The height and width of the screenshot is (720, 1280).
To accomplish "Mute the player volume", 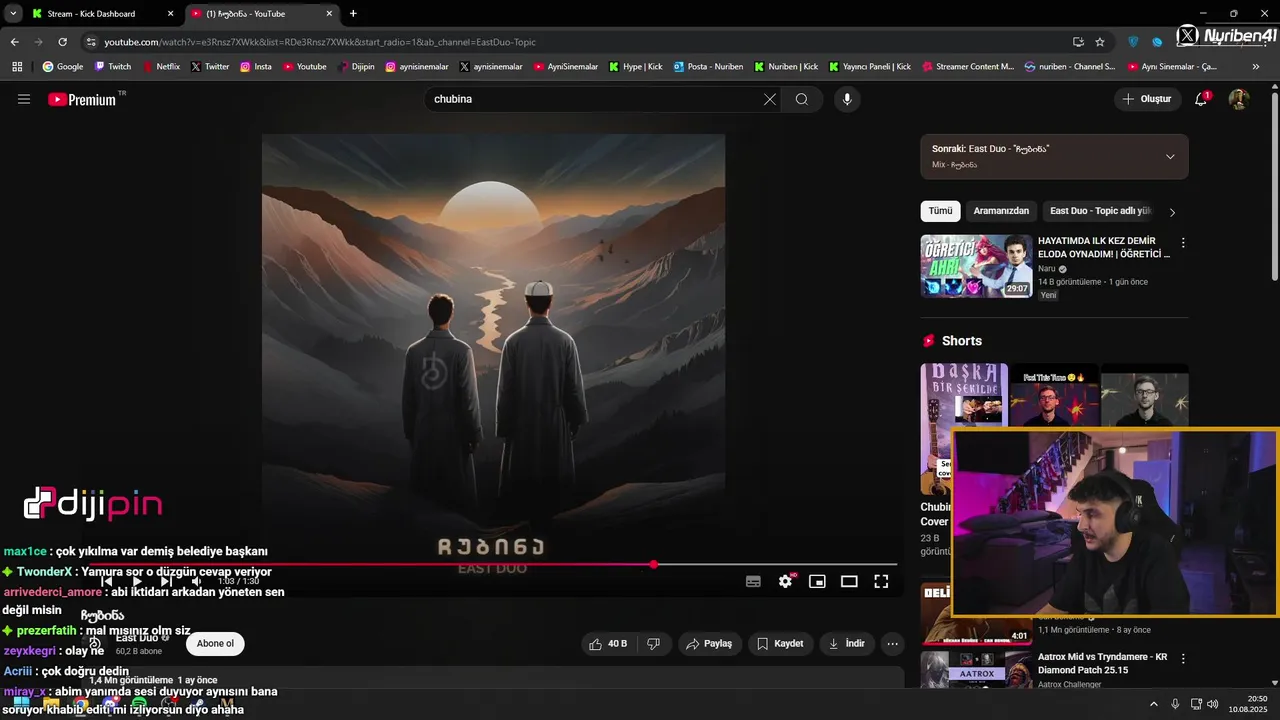I will click(196, 581).
